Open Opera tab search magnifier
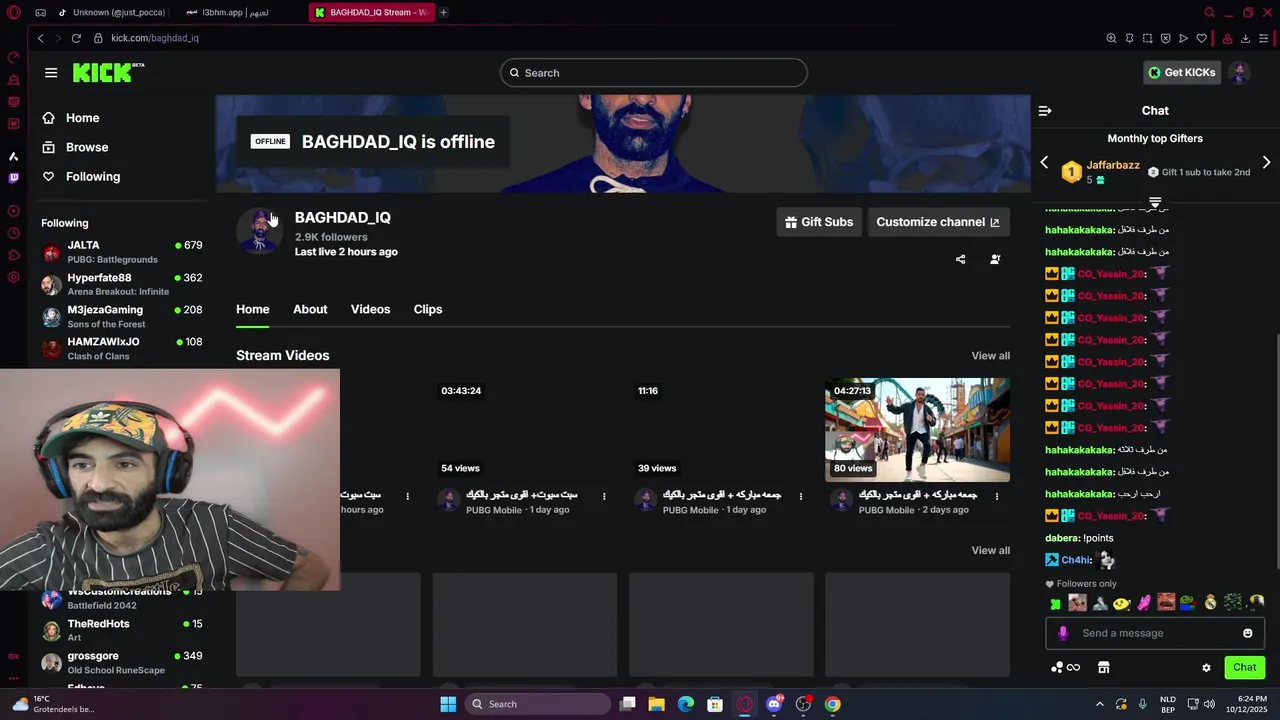The width and height of the screenshot is (1280, 720). tap(1209, 12)
